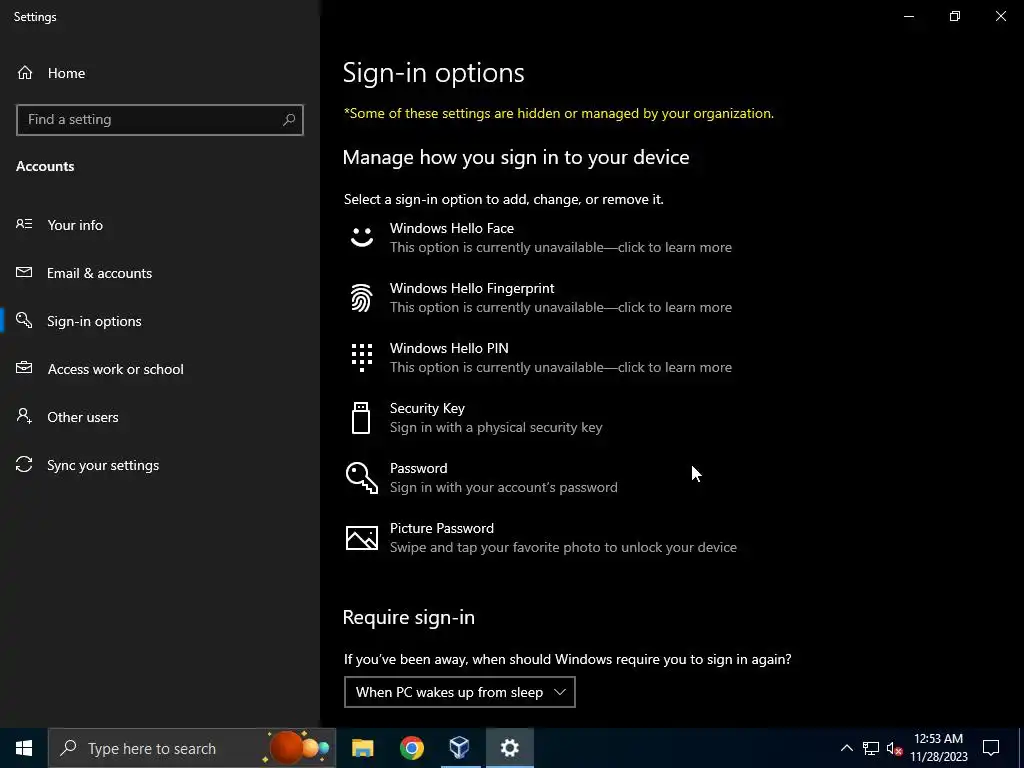Open Sync your settings page
Screen dimensions: 1024x768
pyautogui.click(x=160, y=465)
